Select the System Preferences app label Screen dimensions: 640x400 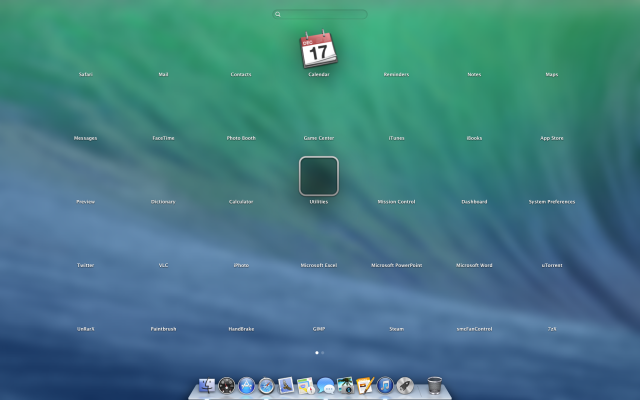click(x=552, y=202)
